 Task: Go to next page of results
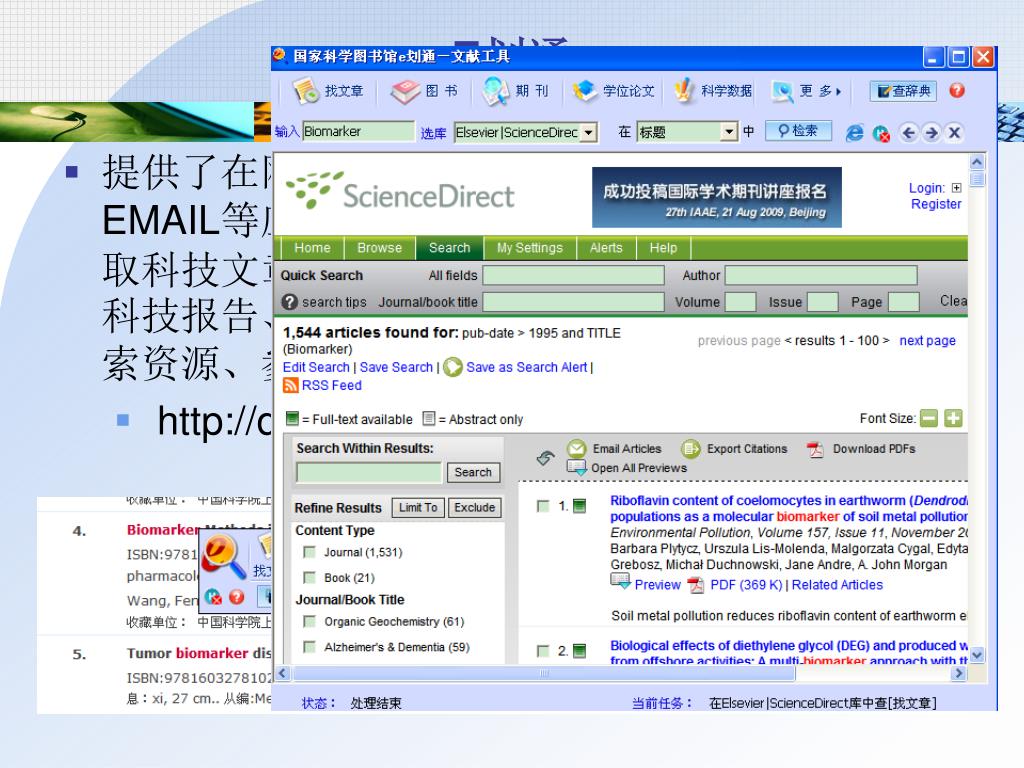927,341
